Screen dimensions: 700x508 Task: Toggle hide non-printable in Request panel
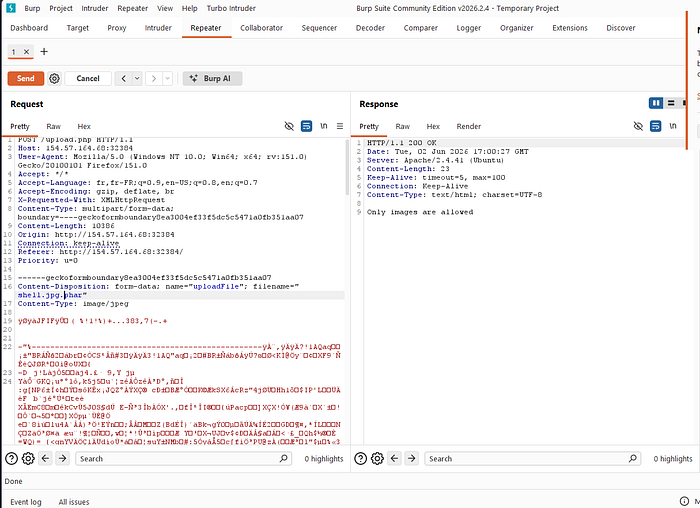click(289, 126)
